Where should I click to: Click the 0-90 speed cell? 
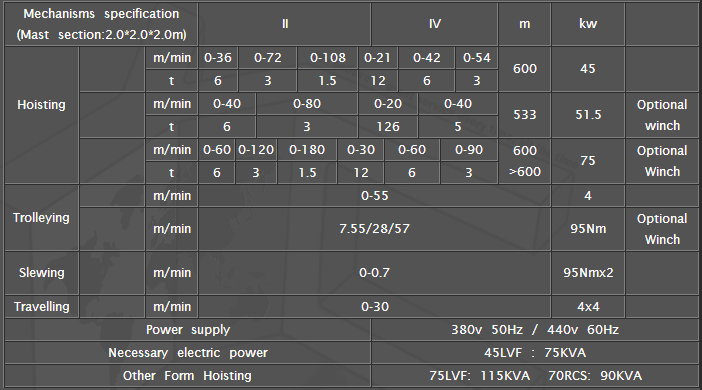(469, 150)
